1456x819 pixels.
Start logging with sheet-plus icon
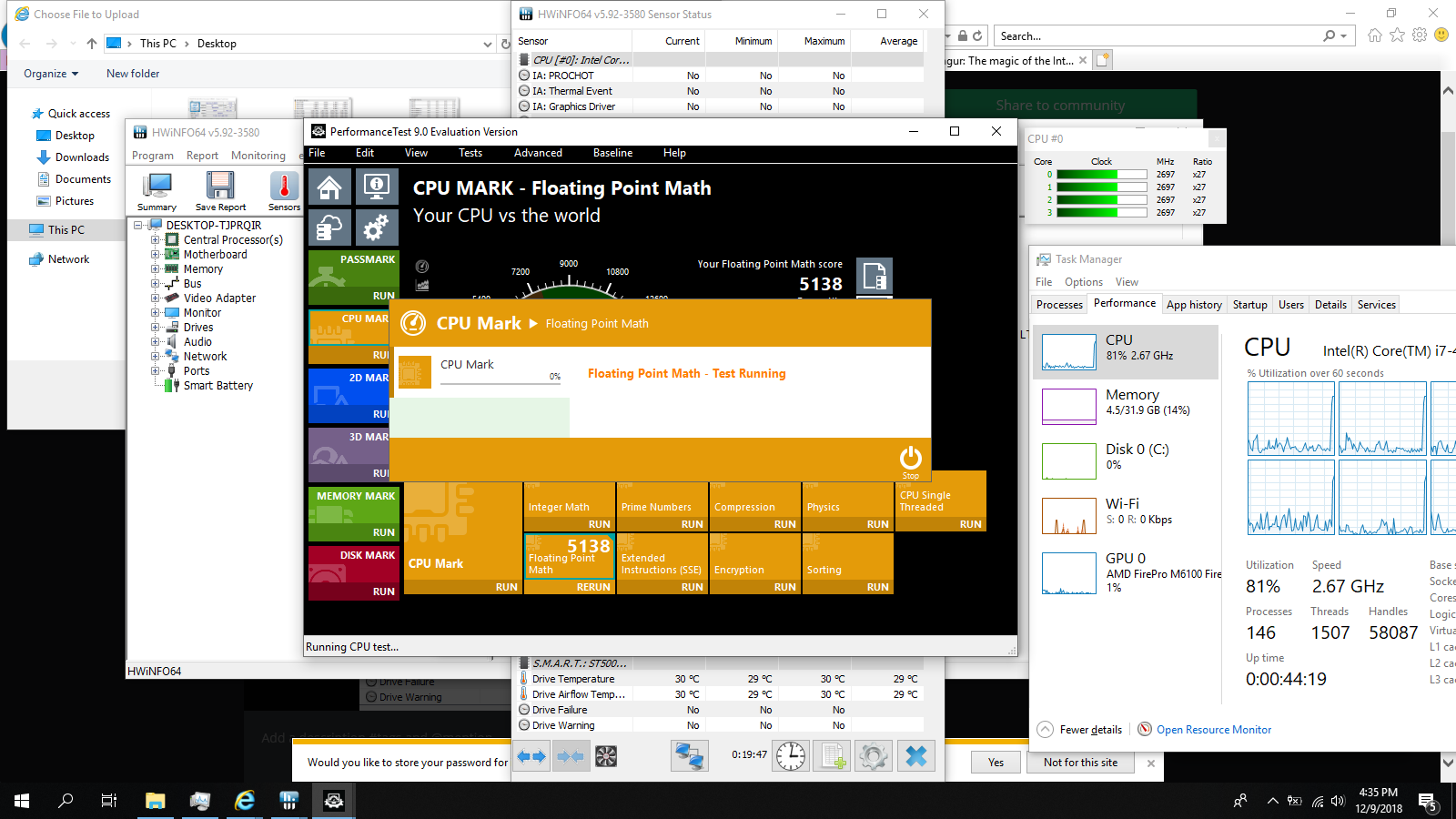(x=832, y=756)
